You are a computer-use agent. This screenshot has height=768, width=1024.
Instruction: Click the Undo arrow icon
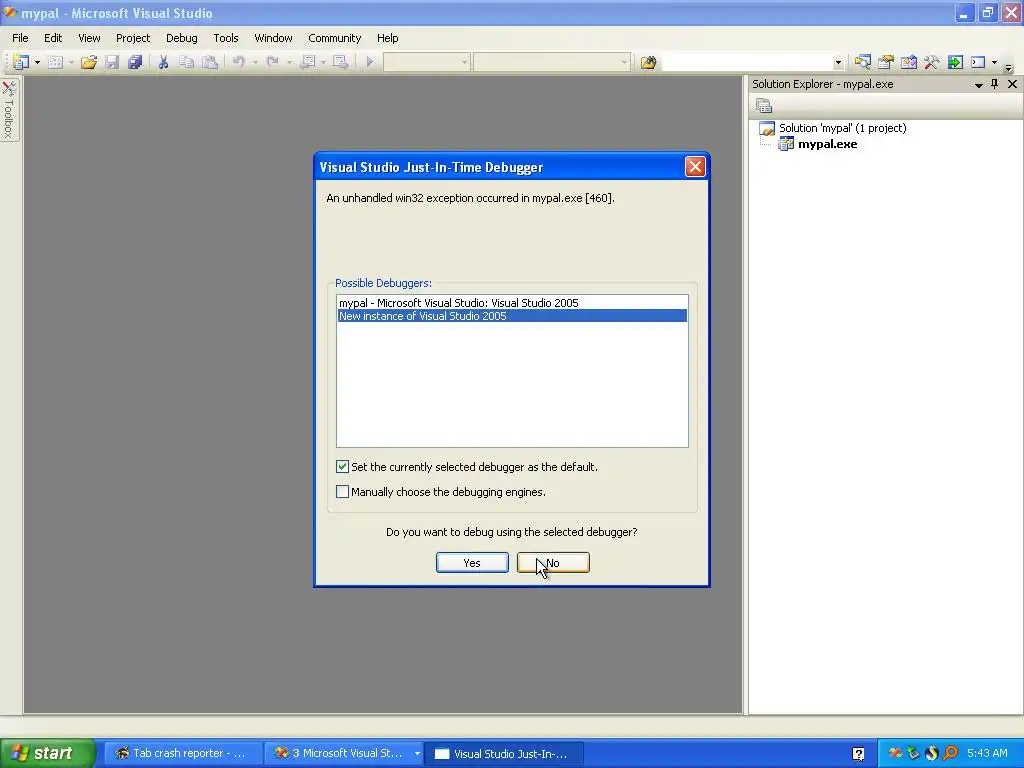coord(238,62)
